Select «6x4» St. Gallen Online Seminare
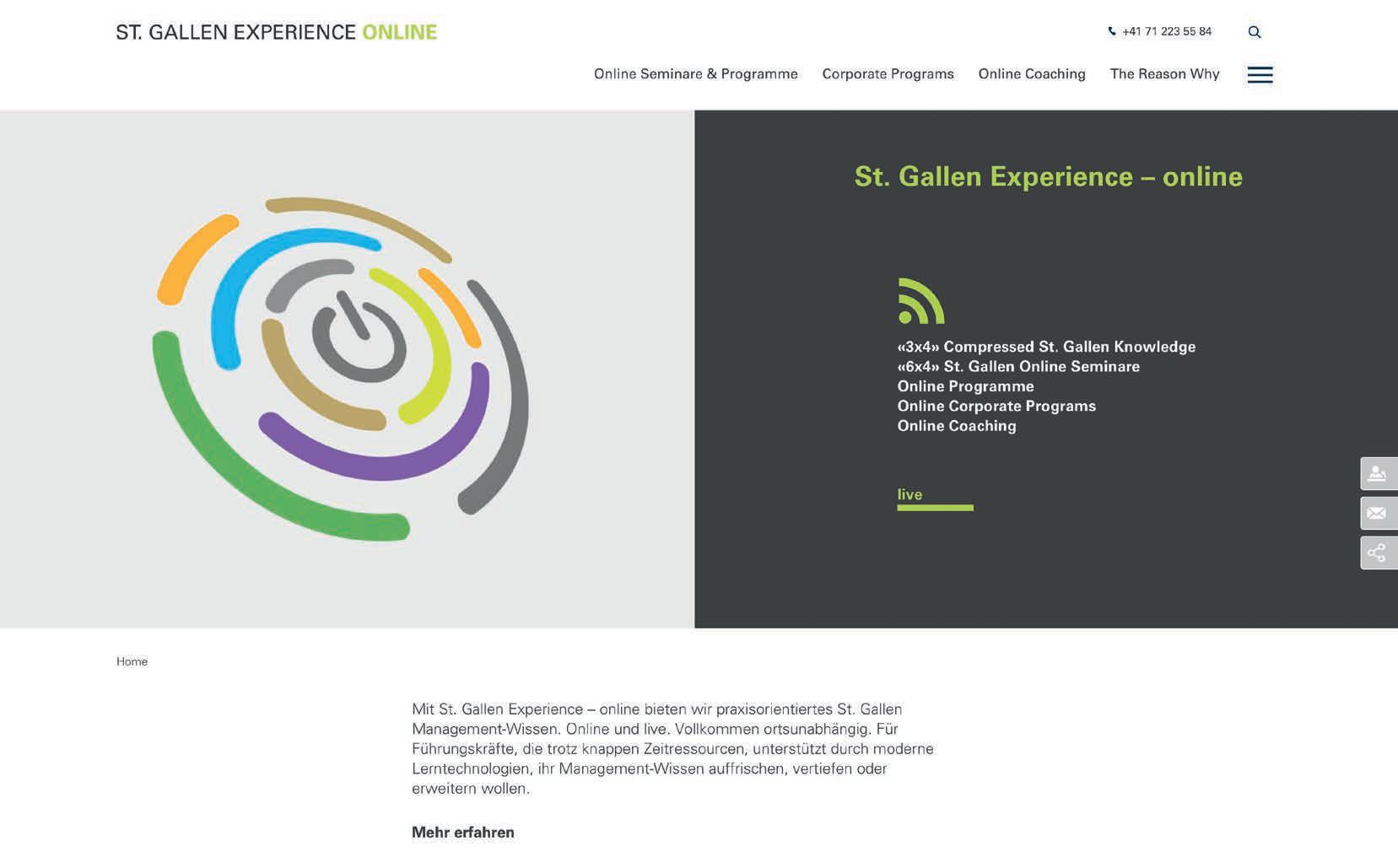The width and height of the screenshot is (1398, 868). [1018, 366]
